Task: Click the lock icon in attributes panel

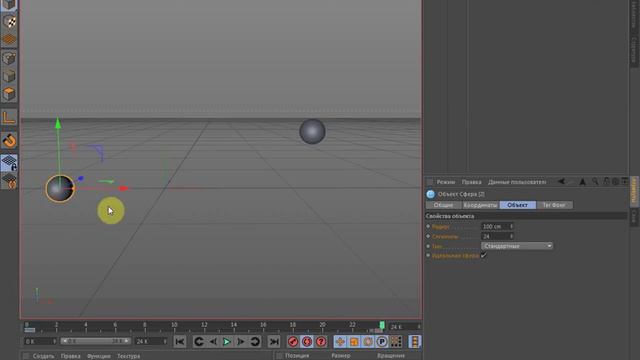Action: click(x=606, y=181)
